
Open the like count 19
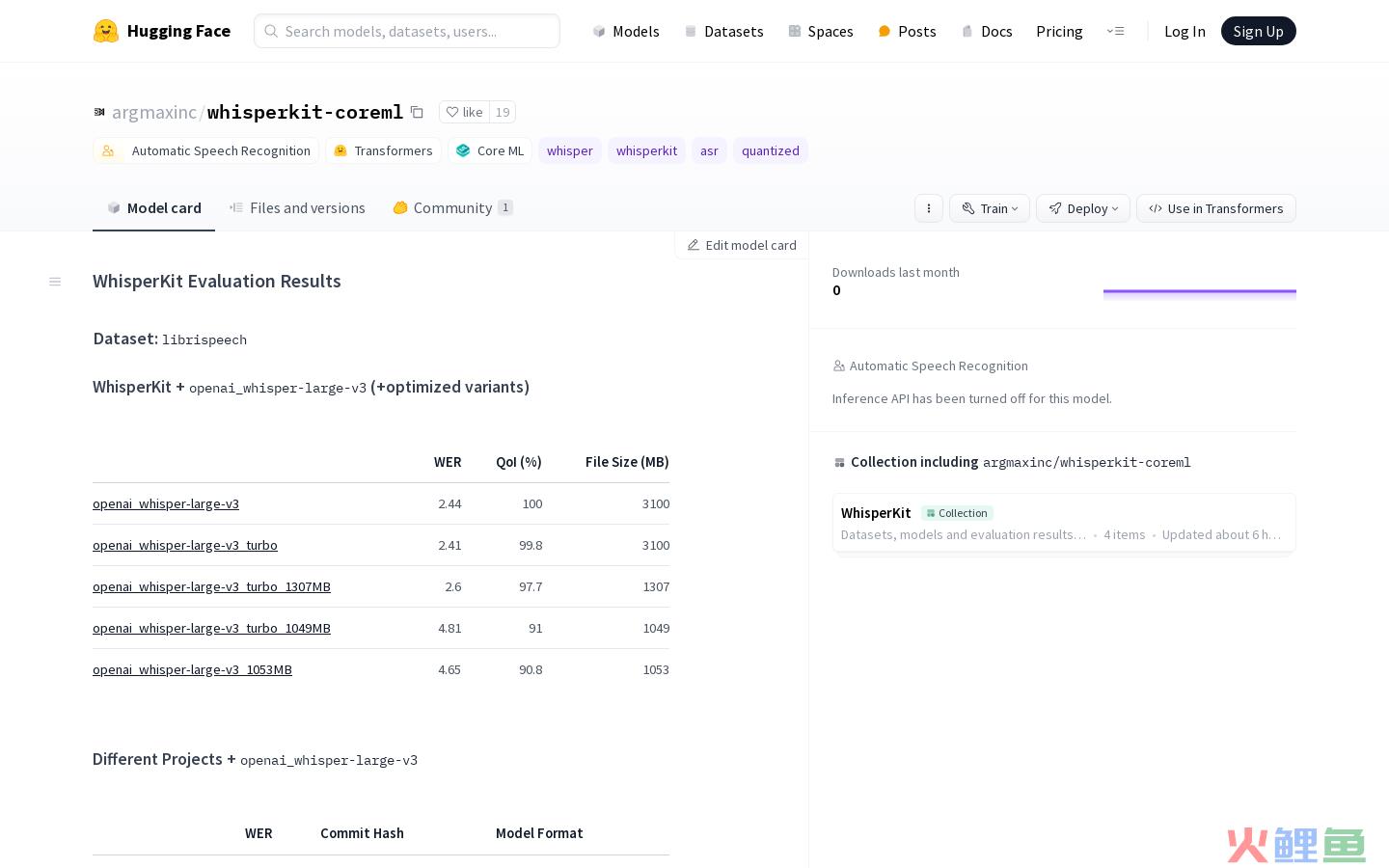(x=503, y=112)
